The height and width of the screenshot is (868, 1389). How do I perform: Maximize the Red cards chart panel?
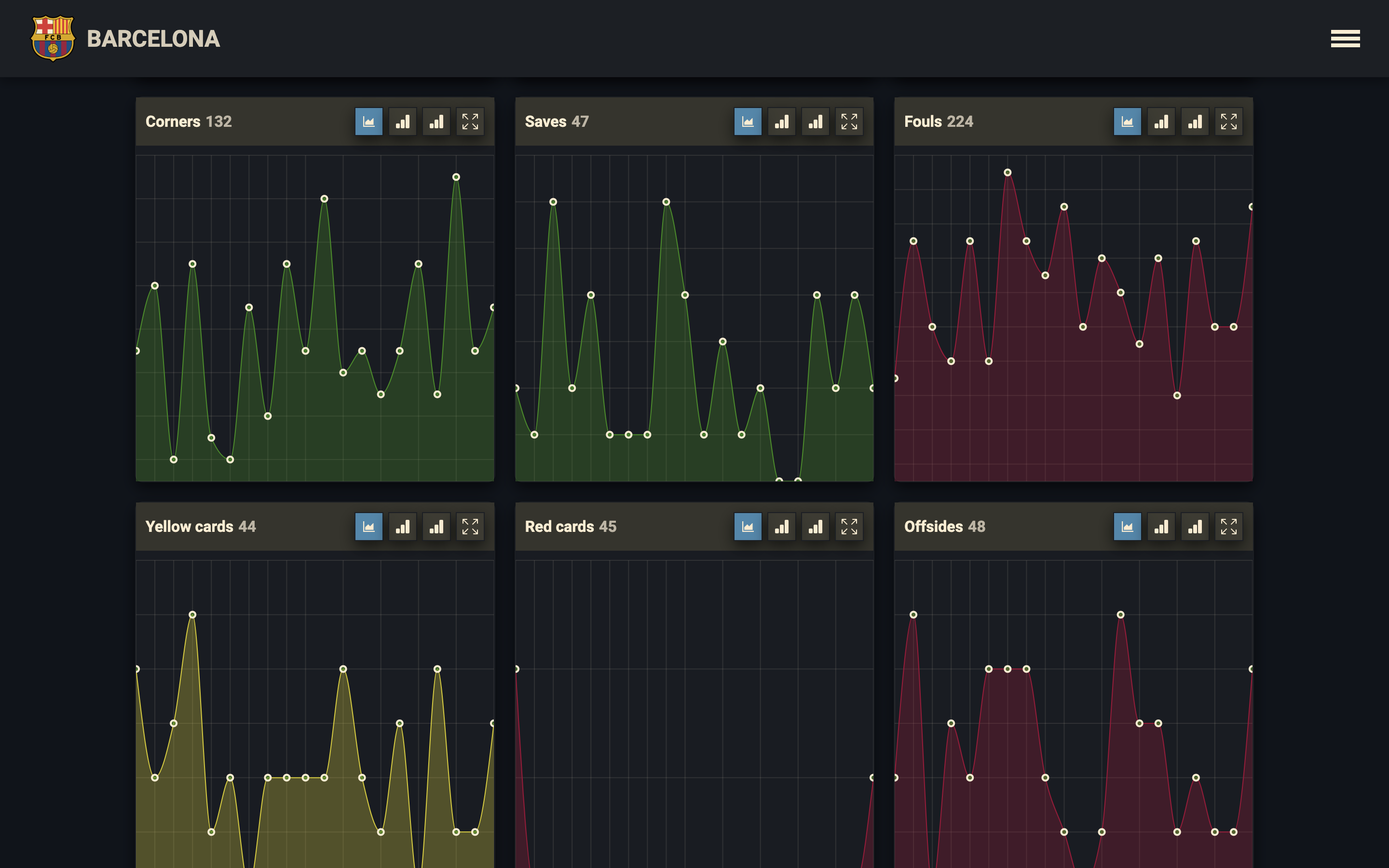pyautogui.click(x=849, y=527)
